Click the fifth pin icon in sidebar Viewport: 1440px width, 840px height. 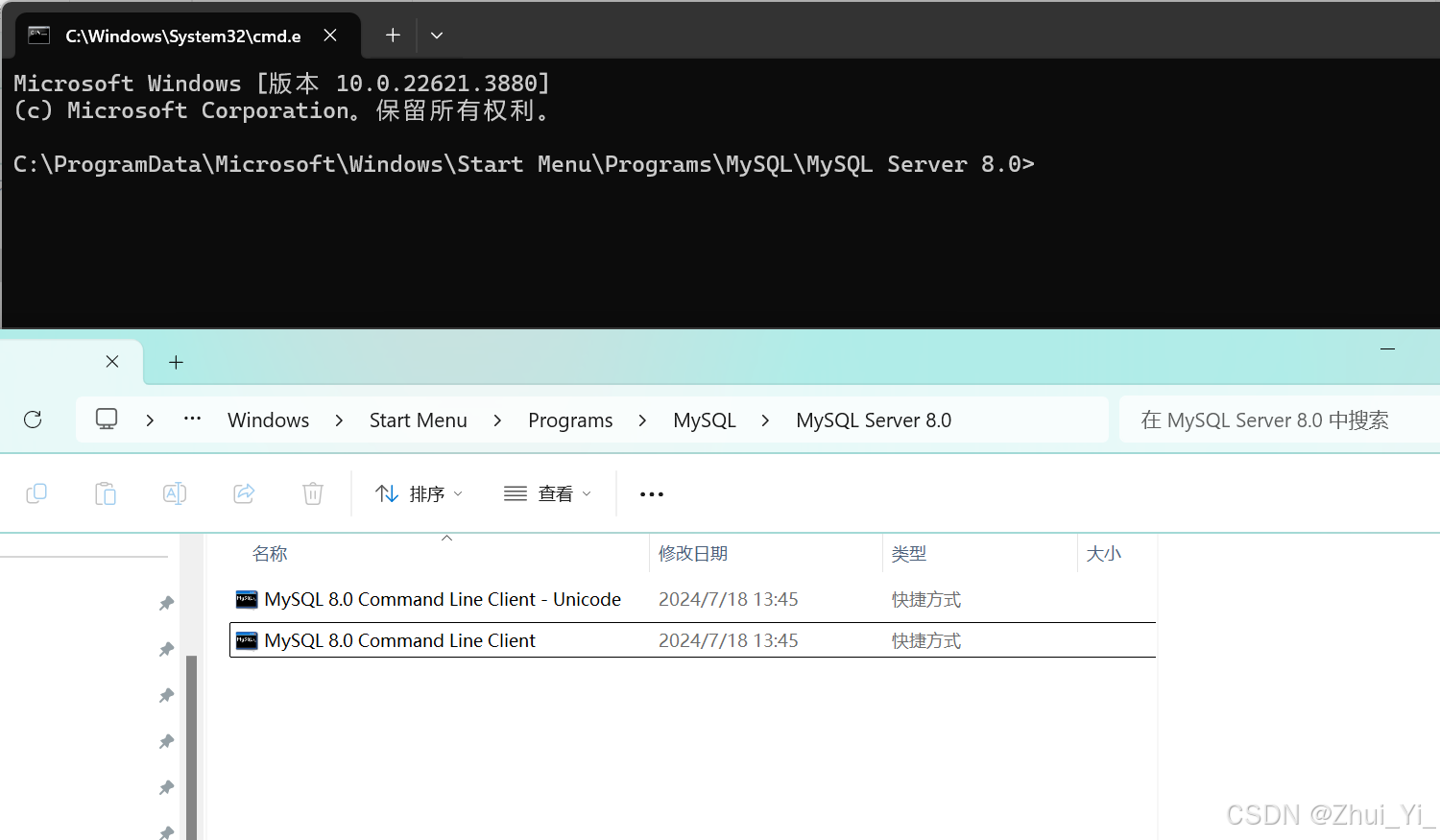pos(166,787)
